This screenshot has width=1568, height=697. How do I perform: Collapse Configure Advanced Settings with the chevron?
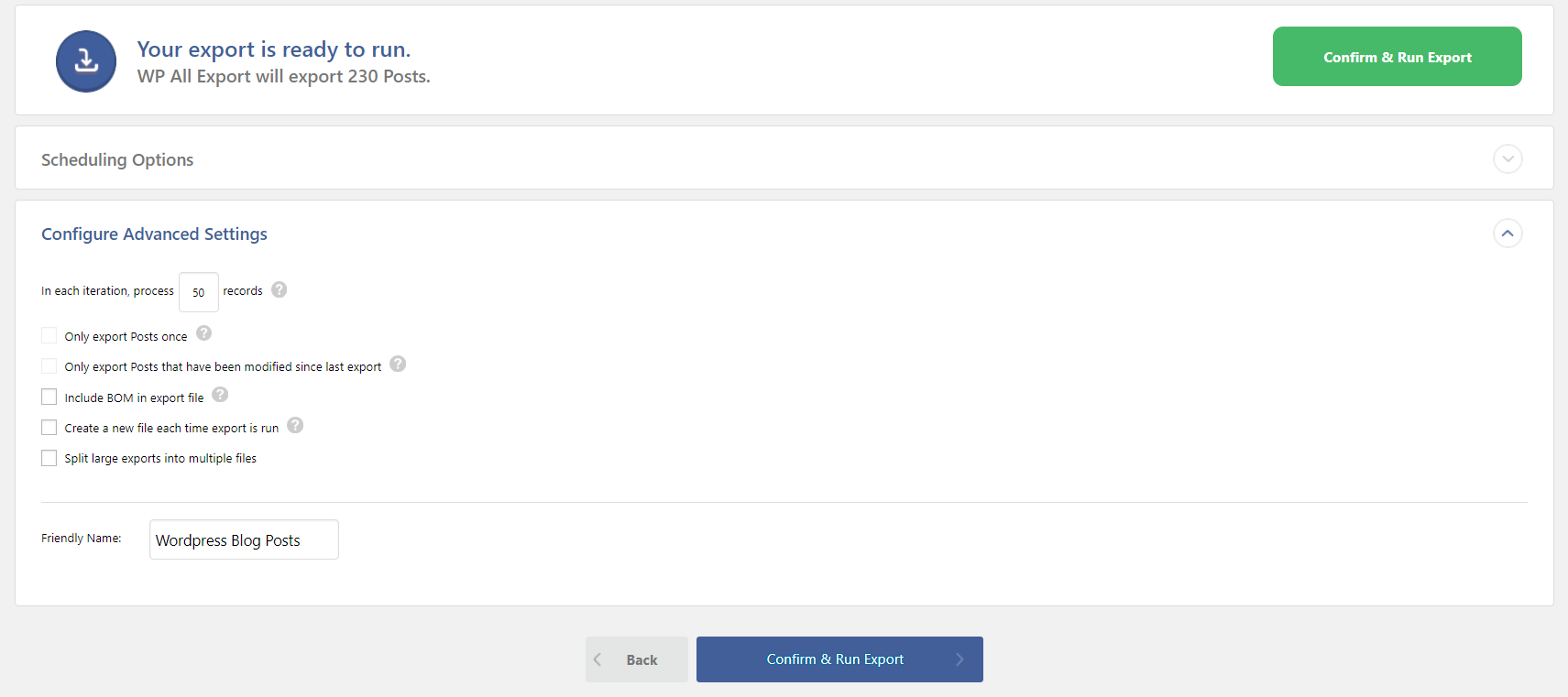1508,234
